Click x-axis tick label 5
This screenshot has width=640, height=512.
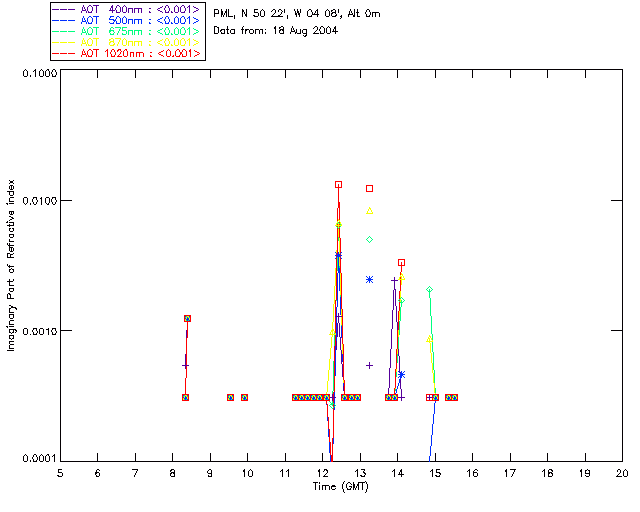tap(60, 473)
